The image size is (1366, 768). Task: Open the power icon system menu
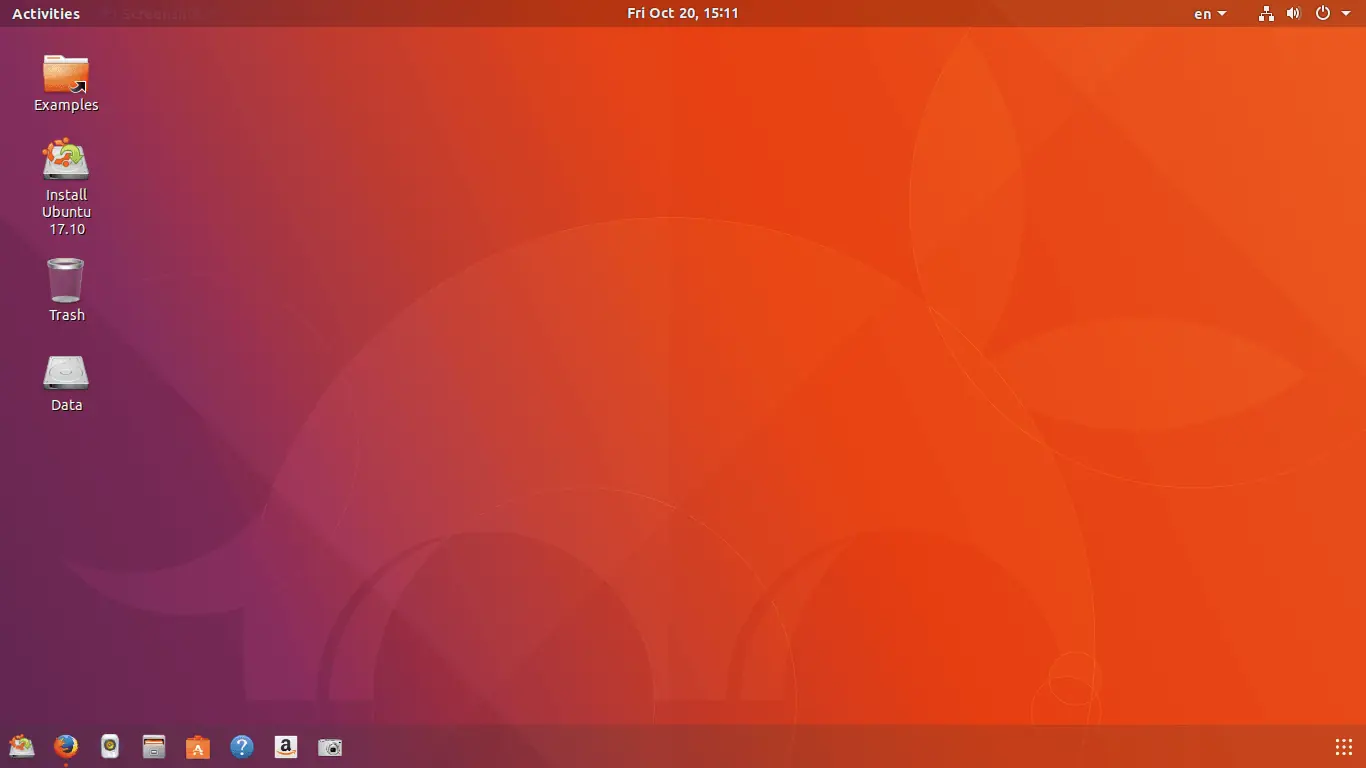click(x=1322, y=14)
